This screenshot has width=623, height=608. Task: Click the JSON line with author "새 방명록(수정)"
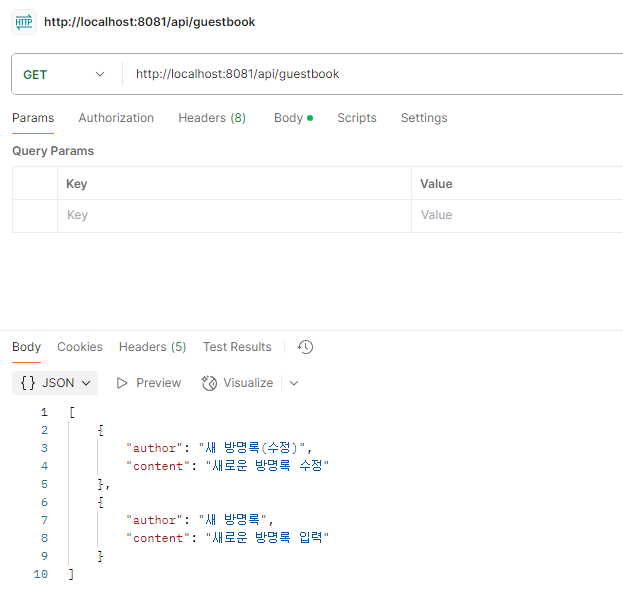pyautogui.click(x=219, y=448)
